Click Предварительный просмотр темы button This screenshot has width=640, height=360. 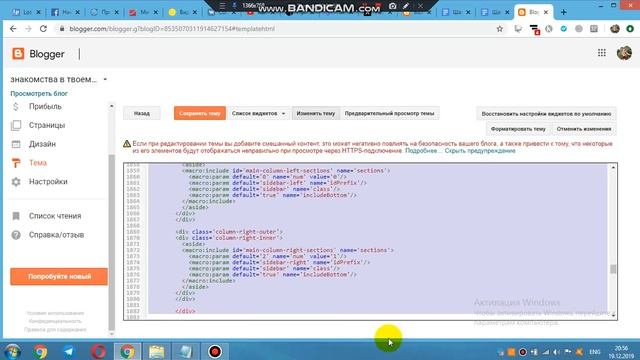pyautogui.click(x=389, y=113)
